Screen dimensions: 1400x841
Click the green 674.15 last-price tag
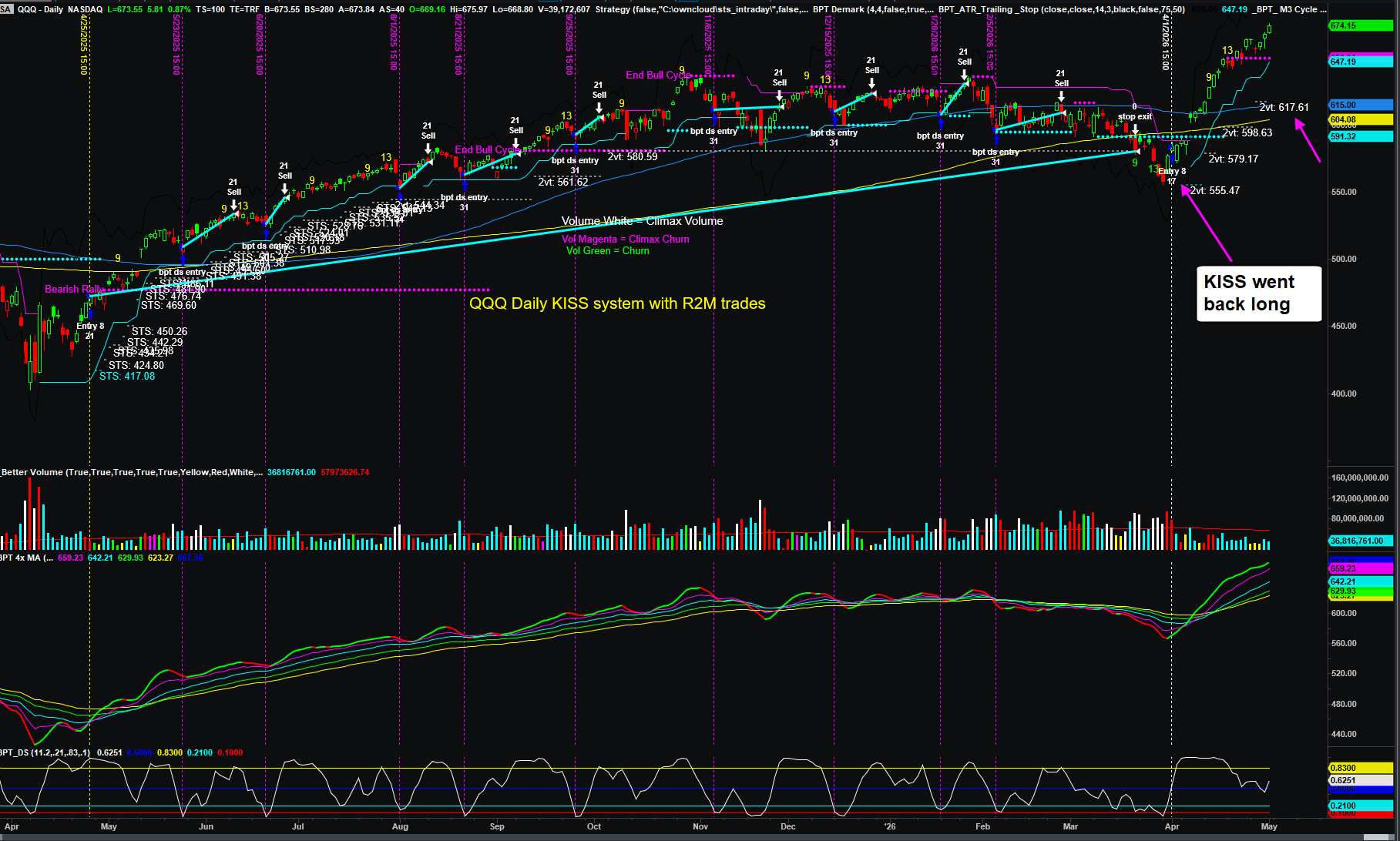tap(1361, 25)
